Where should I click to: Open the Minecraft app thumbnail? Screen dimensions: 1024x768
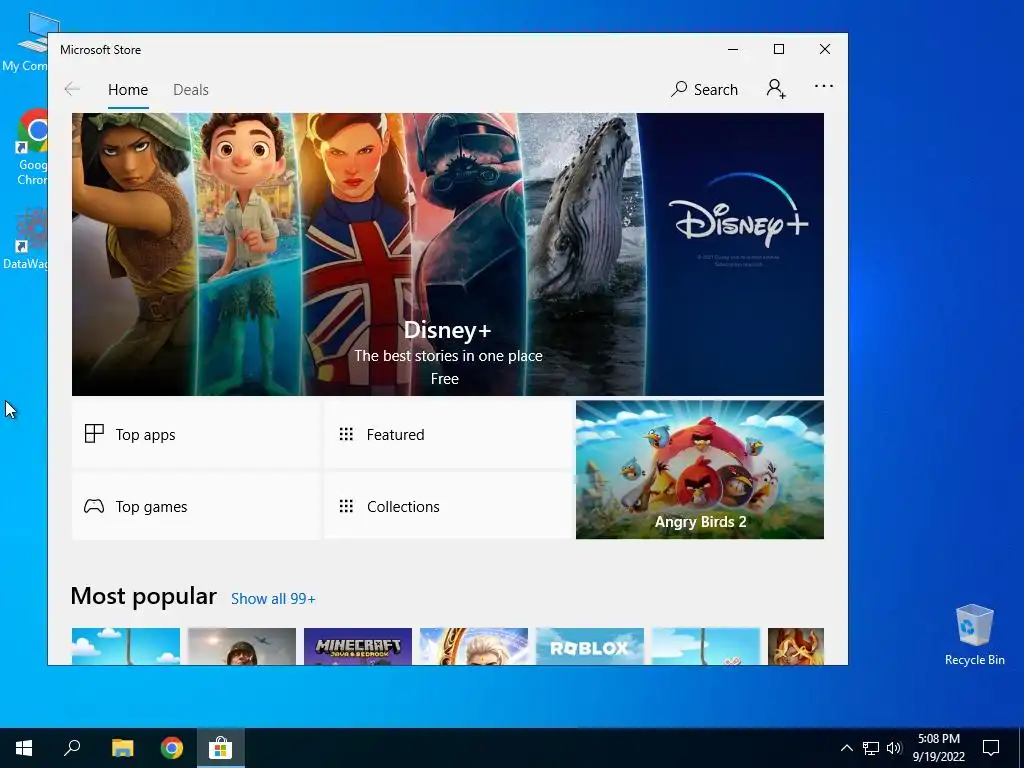(x=358, y=647)
